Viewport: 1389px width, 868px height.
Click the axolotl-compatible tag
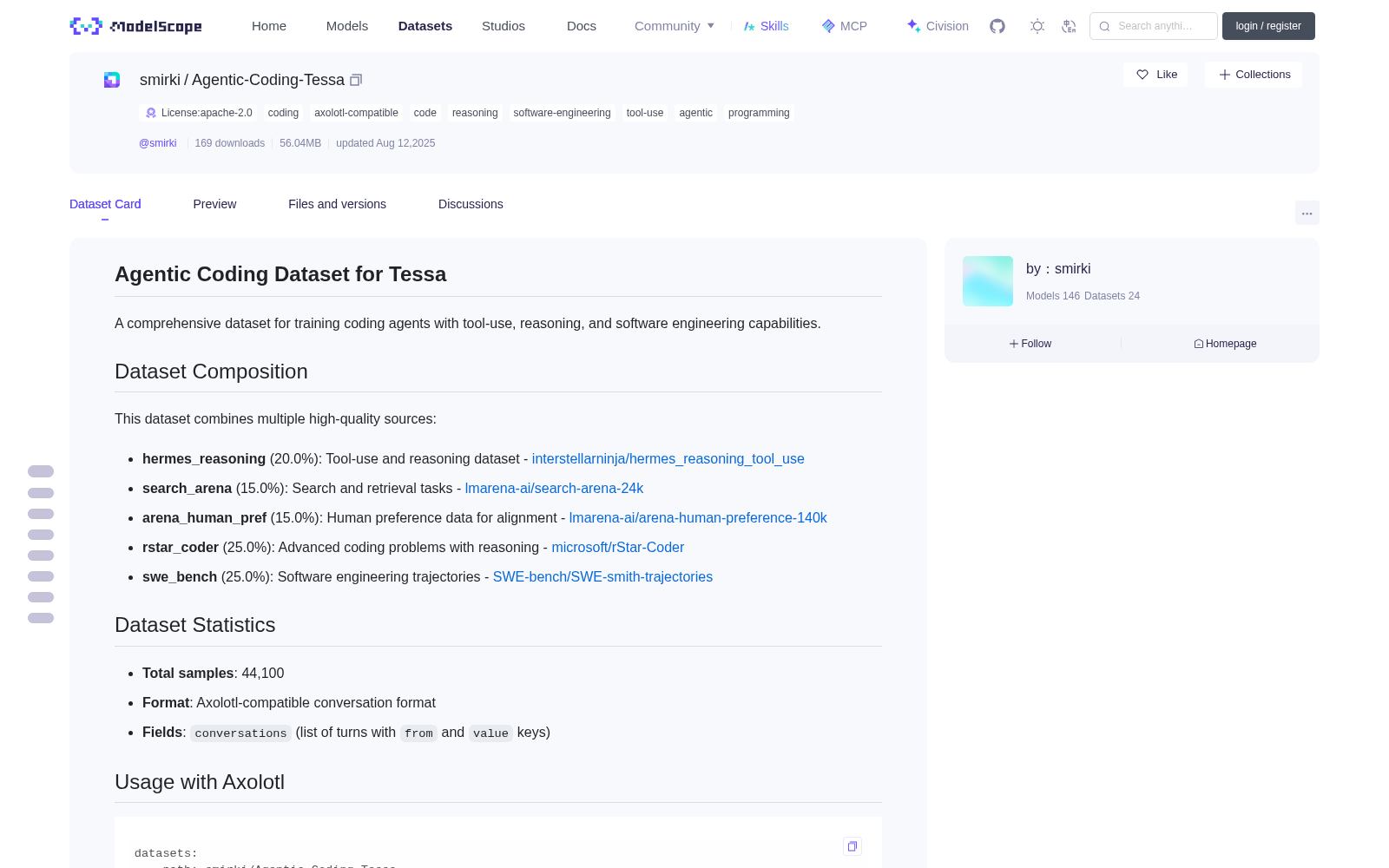pyautogui.click(x=356, y=113)
